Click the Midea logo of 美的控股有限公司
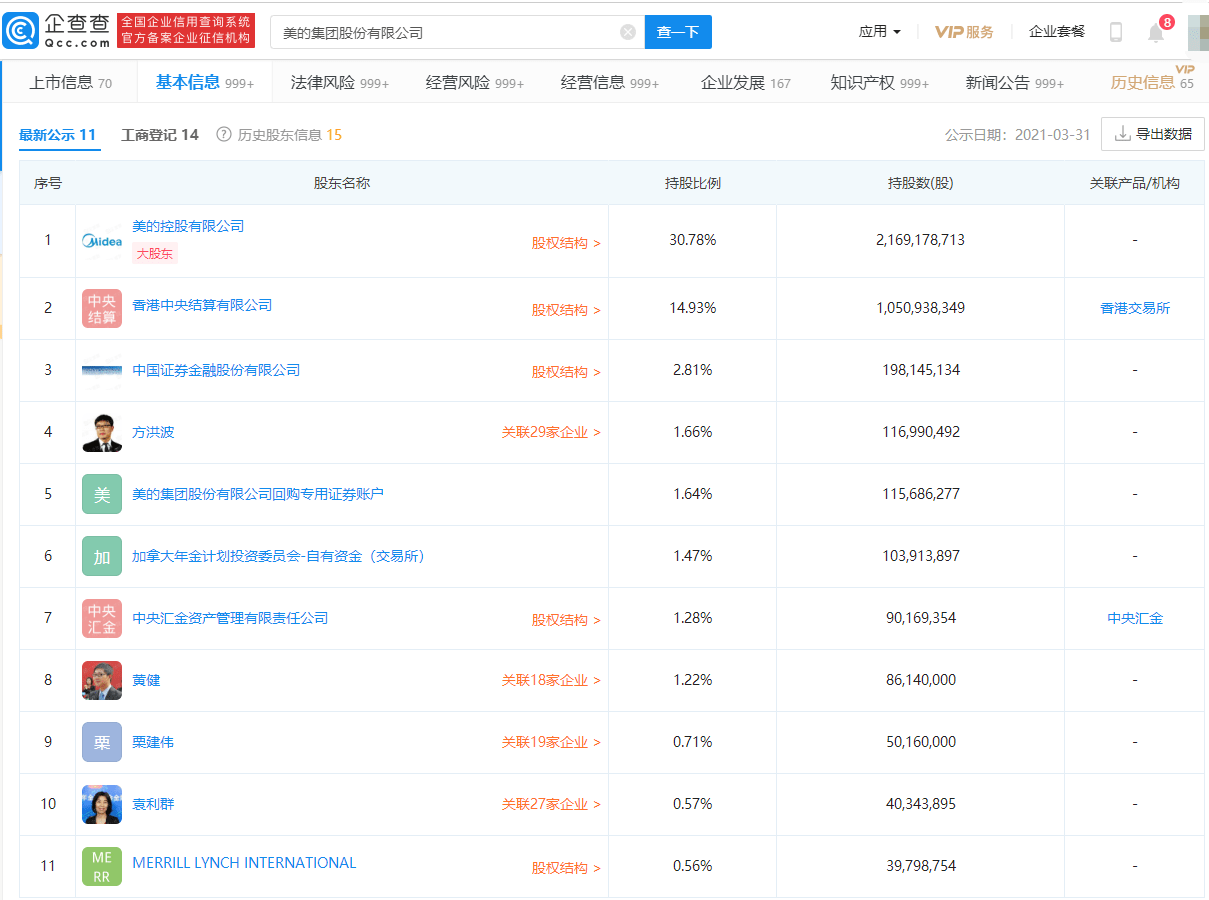The image size is (1209, 900). [x=102, y=241]
